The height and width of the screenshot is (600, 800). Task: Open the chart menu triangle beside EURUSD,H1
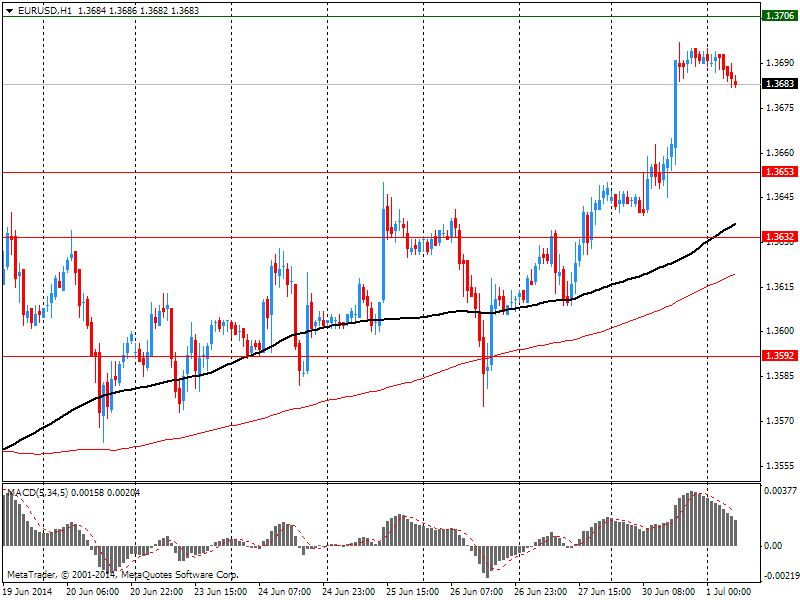9,10
